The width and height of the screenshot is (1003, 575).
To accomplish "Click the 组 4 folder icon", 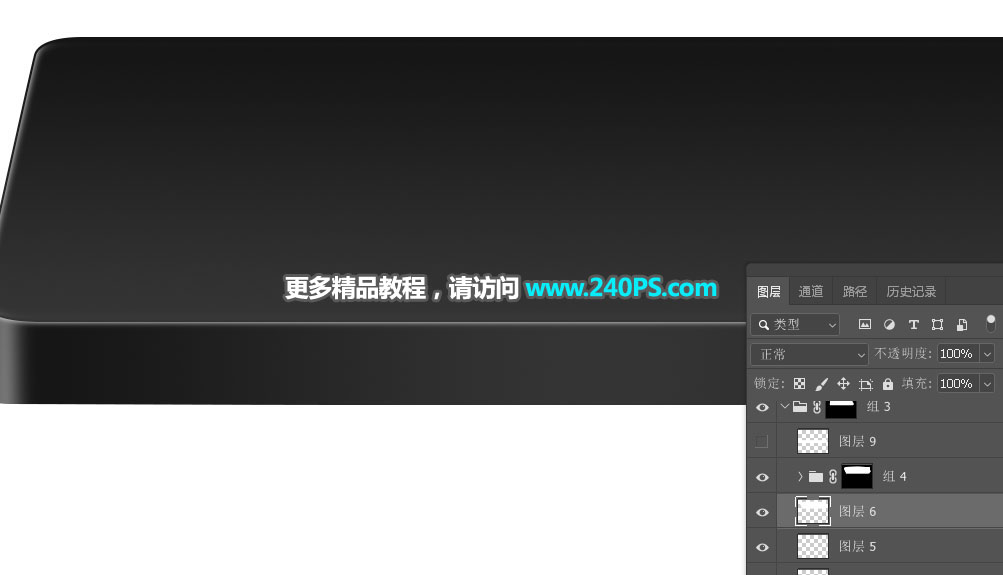I will click(816, 477).
